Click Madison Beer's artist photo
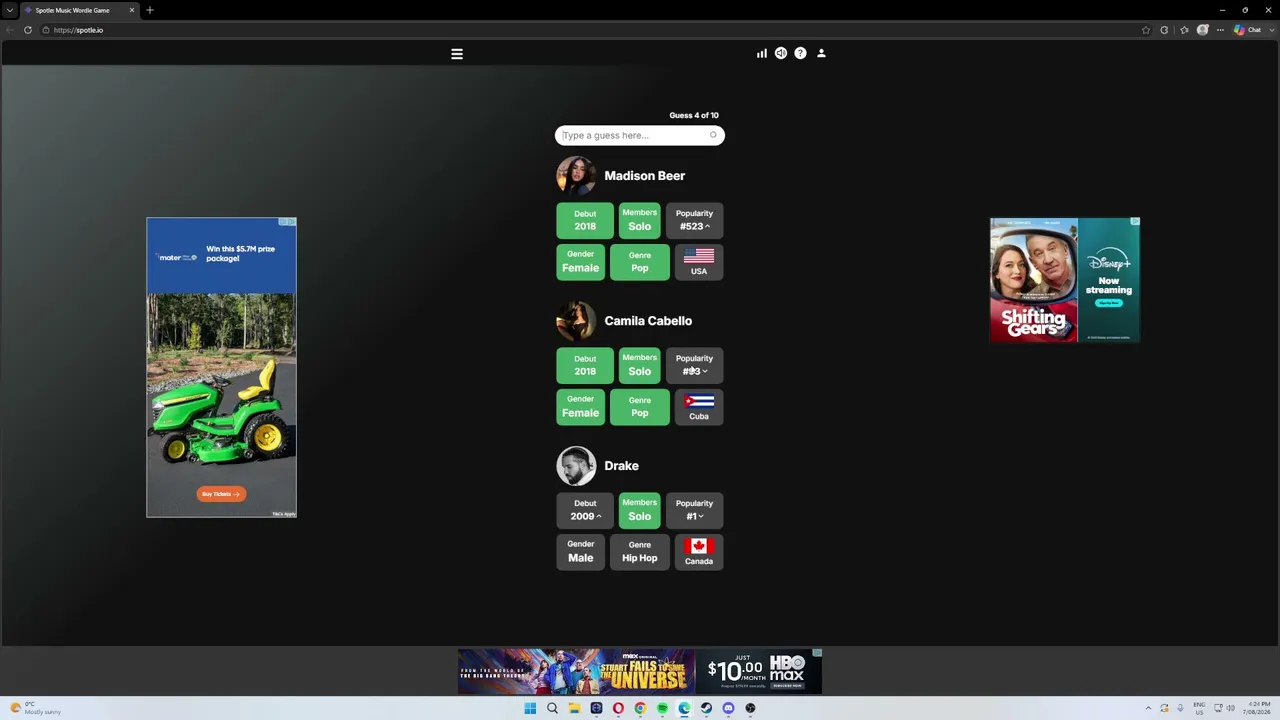1280x720 pixels. pos(576,176)
